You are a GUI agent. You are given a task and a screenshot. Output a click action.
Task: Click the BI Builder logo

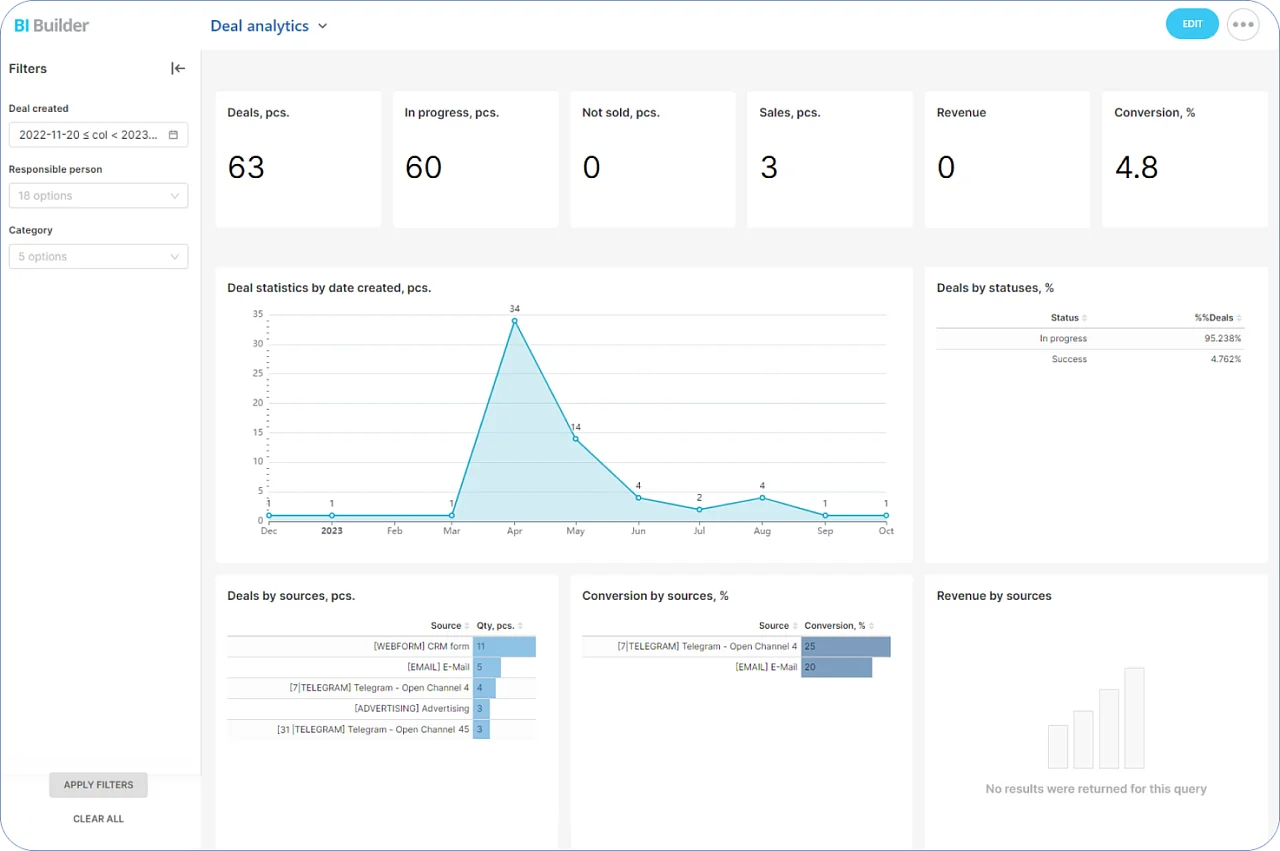[51, 25]
